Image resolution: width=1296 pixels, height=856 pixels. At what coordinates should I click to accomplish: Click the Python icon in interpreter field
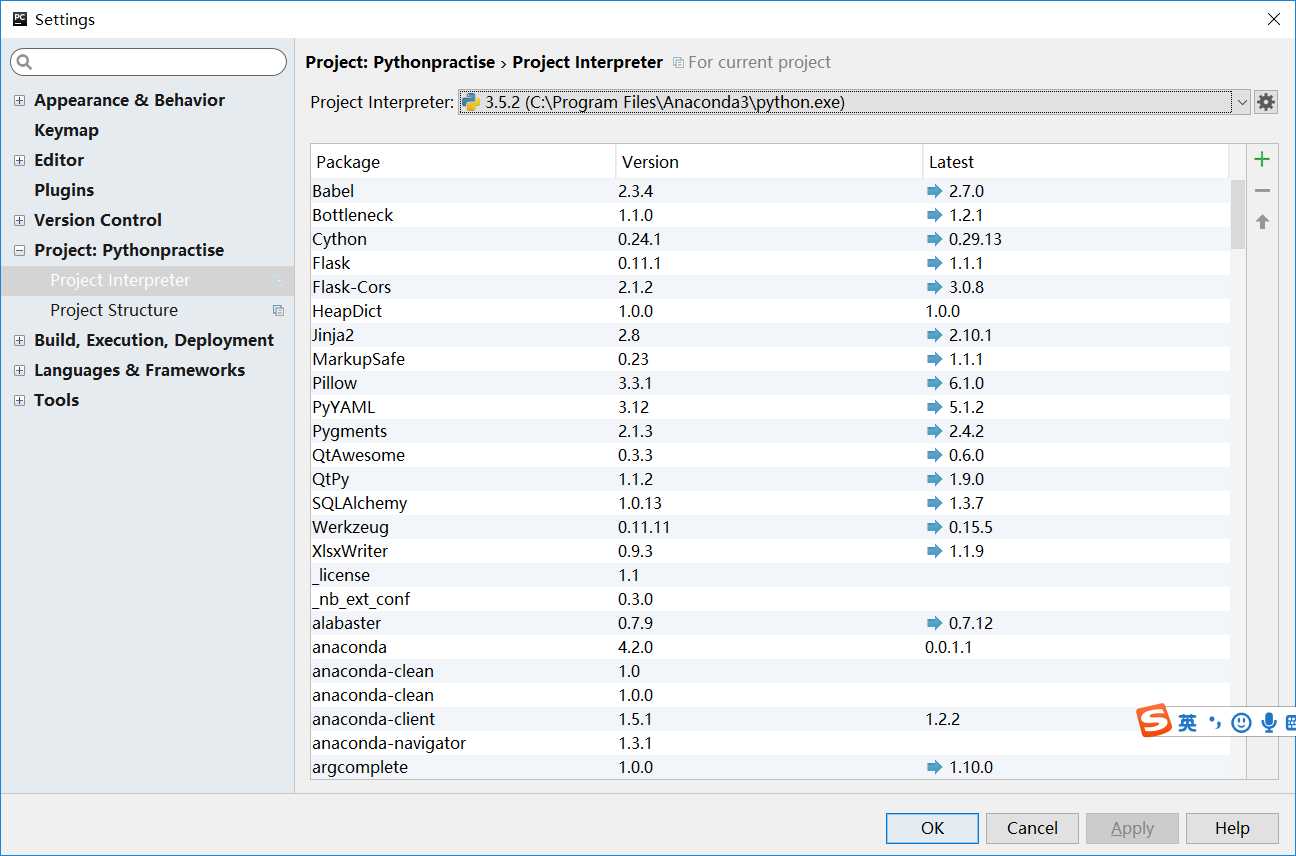pyautogui.click(x=470, y=102)
